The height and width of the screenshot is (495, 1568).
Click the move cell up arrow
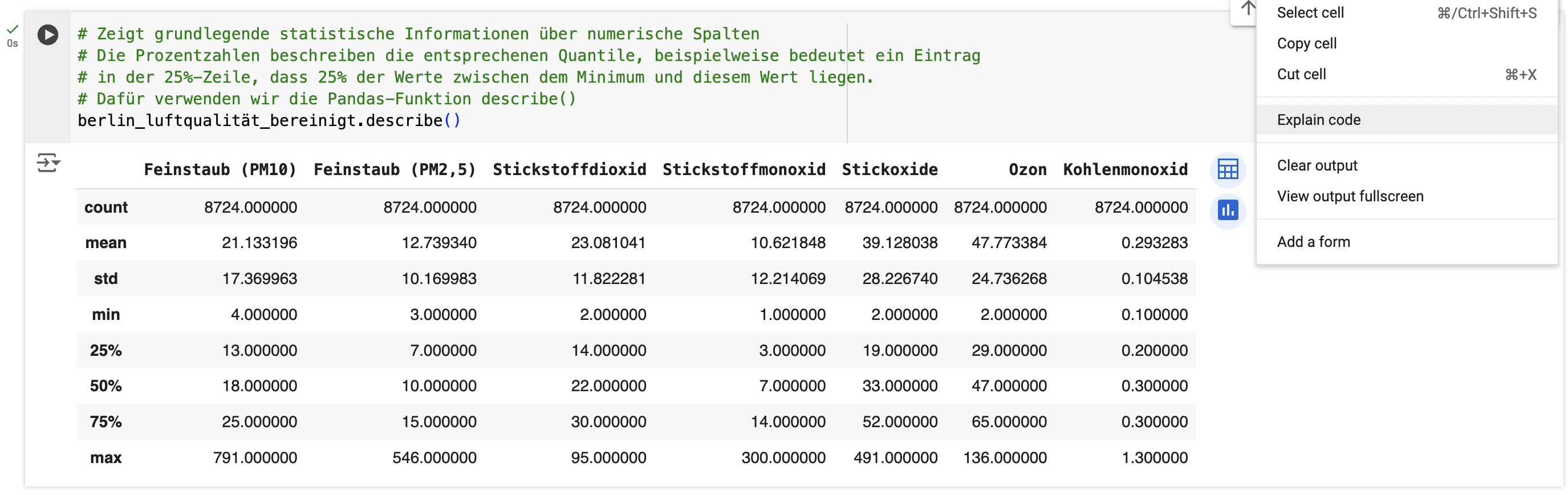point(1247,9)
